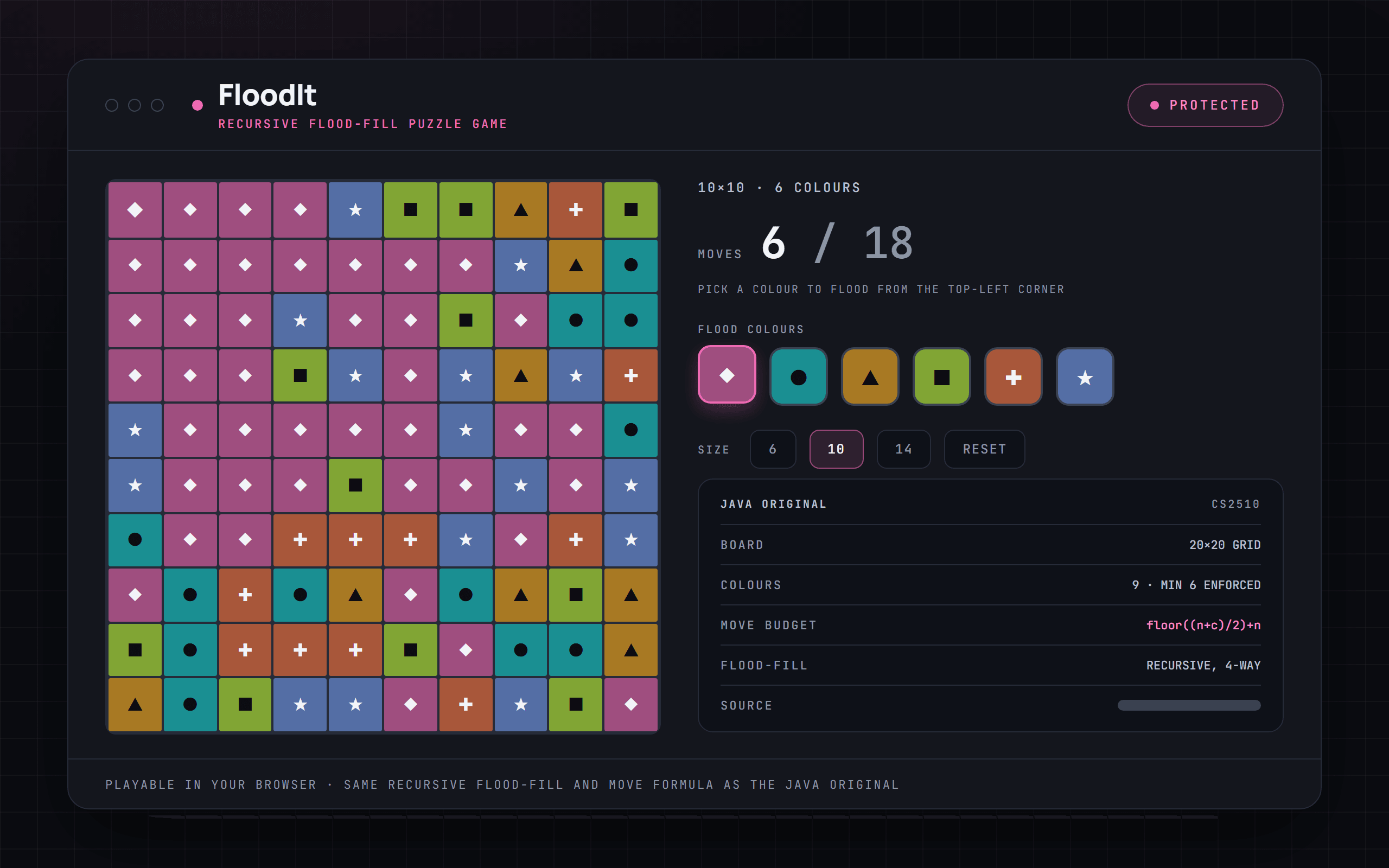Choose the blue star flood colour
This screenshot has width=1389, height=868.
[x=1085, y=377]
